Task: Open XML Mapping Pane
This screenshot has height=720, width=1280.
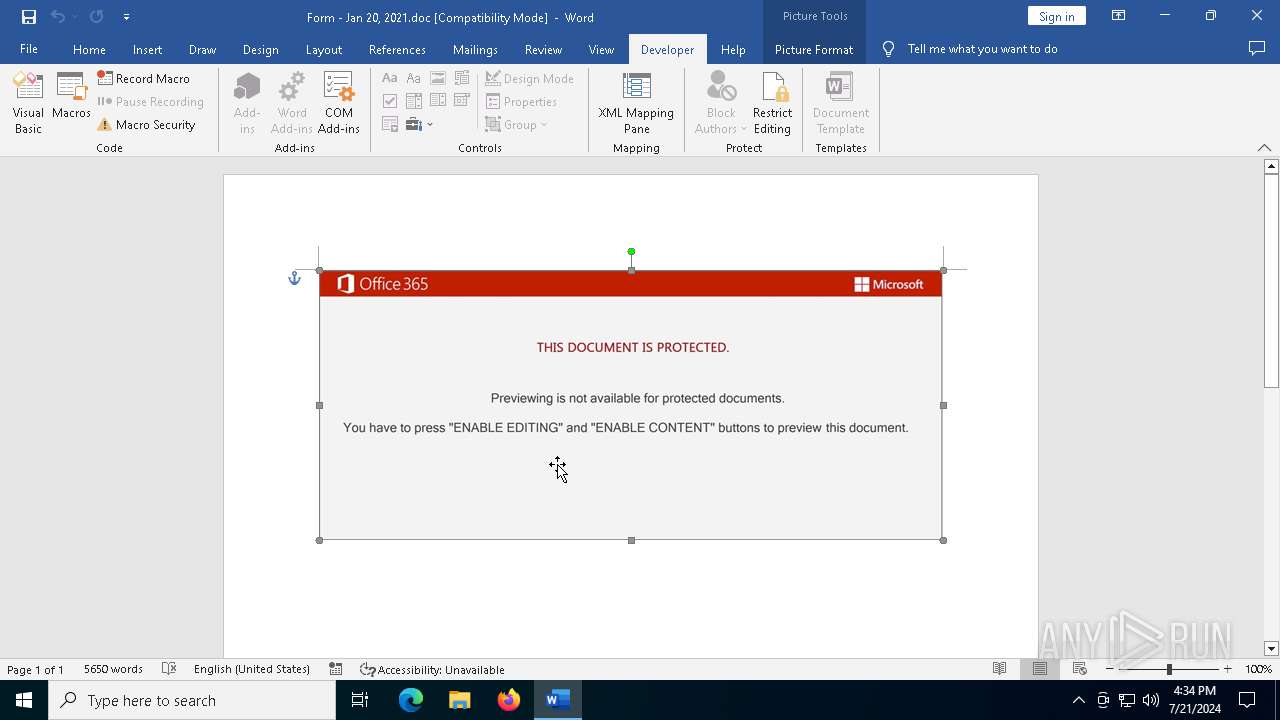Action: (636, 103)
